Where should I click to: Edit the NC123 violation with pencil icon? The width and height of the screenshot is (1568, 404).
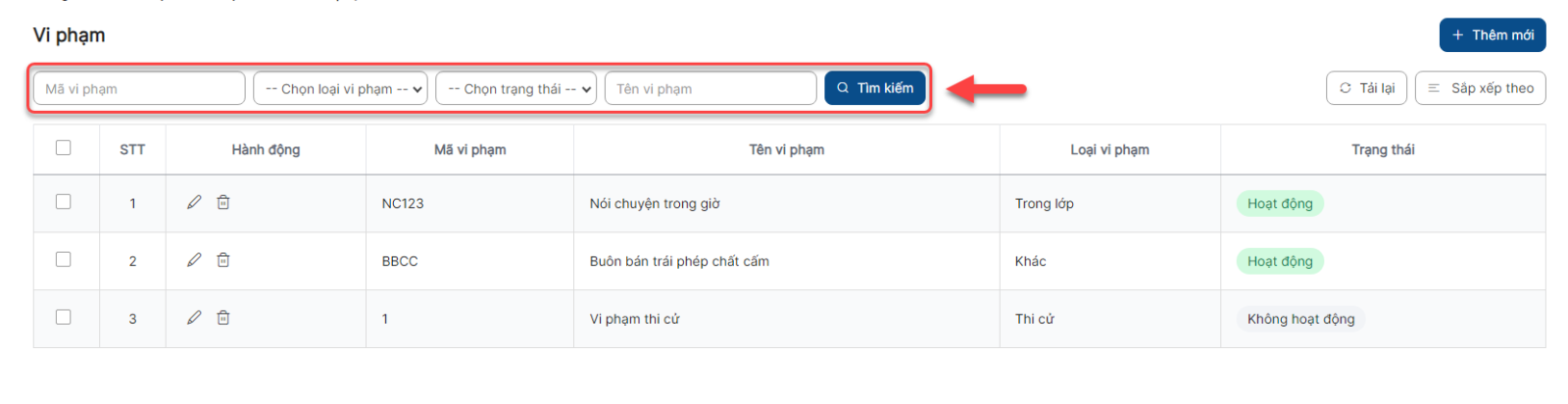pyautogui.click(x=194, y=202)
